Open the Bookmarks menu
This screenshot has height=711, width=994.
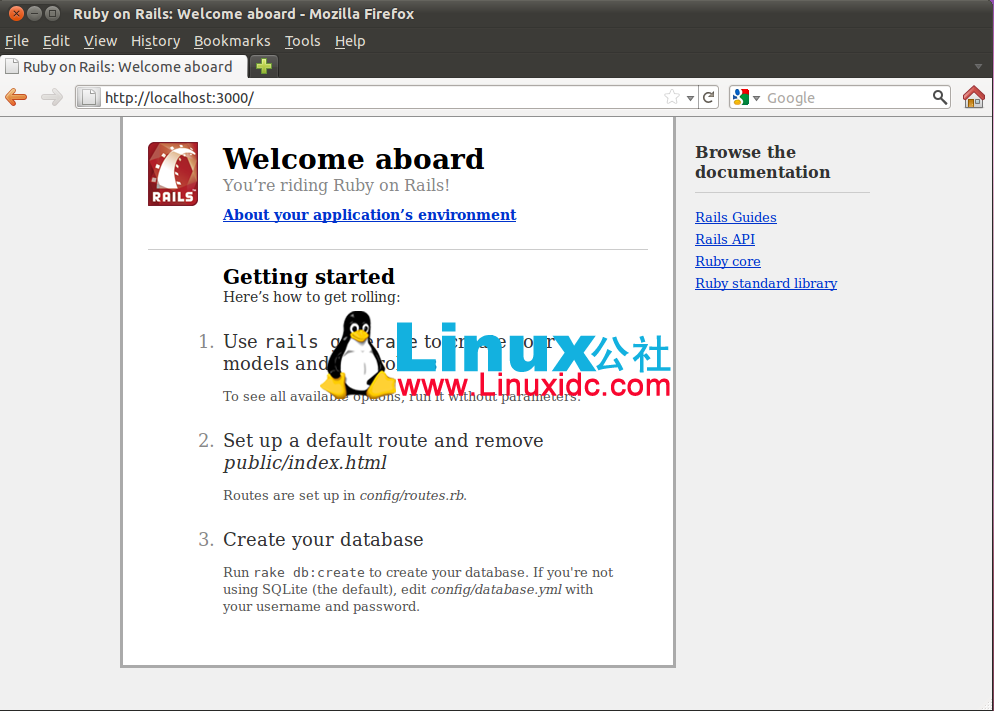232,41
